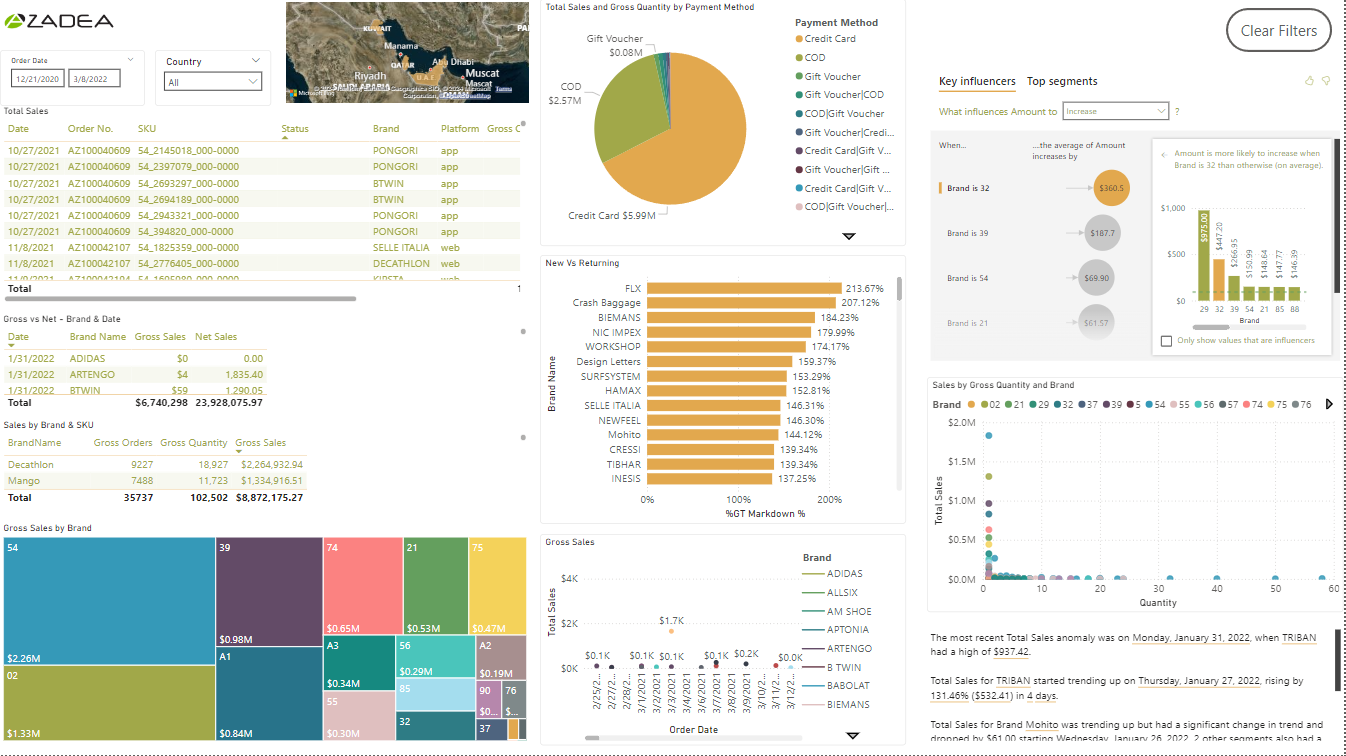Screen dimensions: 1346x756
Task: Click the Clear Filters button
Action: click(x=1279, y=31)
